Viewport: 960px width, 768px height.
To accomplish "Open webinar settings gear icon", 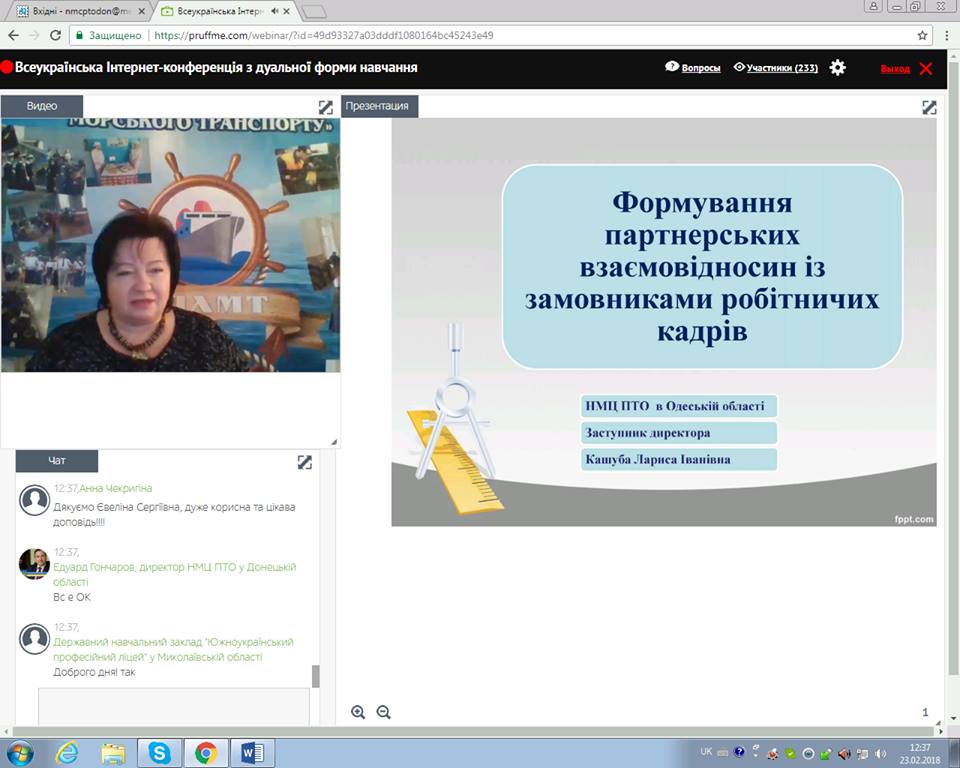I will coord(838,68).
